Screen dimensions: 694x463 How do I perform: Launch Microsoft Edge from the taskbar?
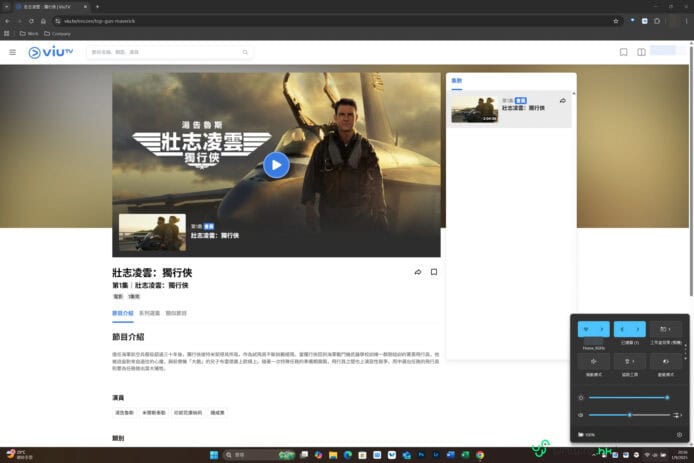(347, 455)
